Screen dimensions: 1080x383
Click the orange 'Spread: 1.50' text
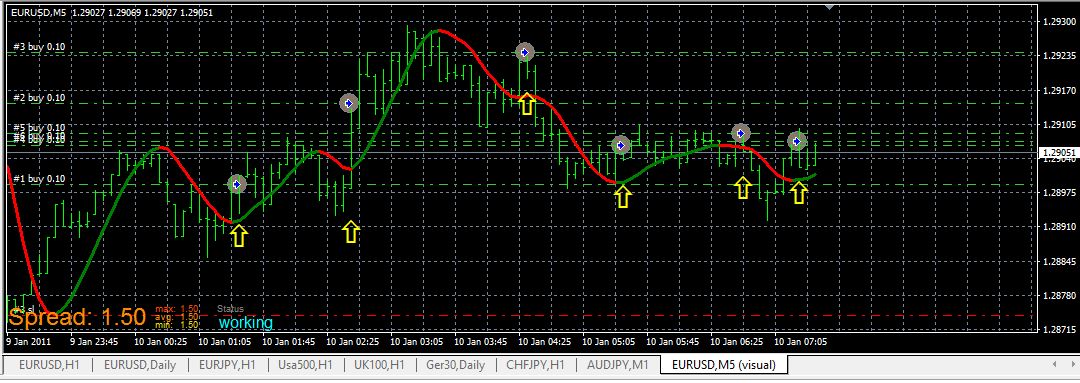coord(76,317)
